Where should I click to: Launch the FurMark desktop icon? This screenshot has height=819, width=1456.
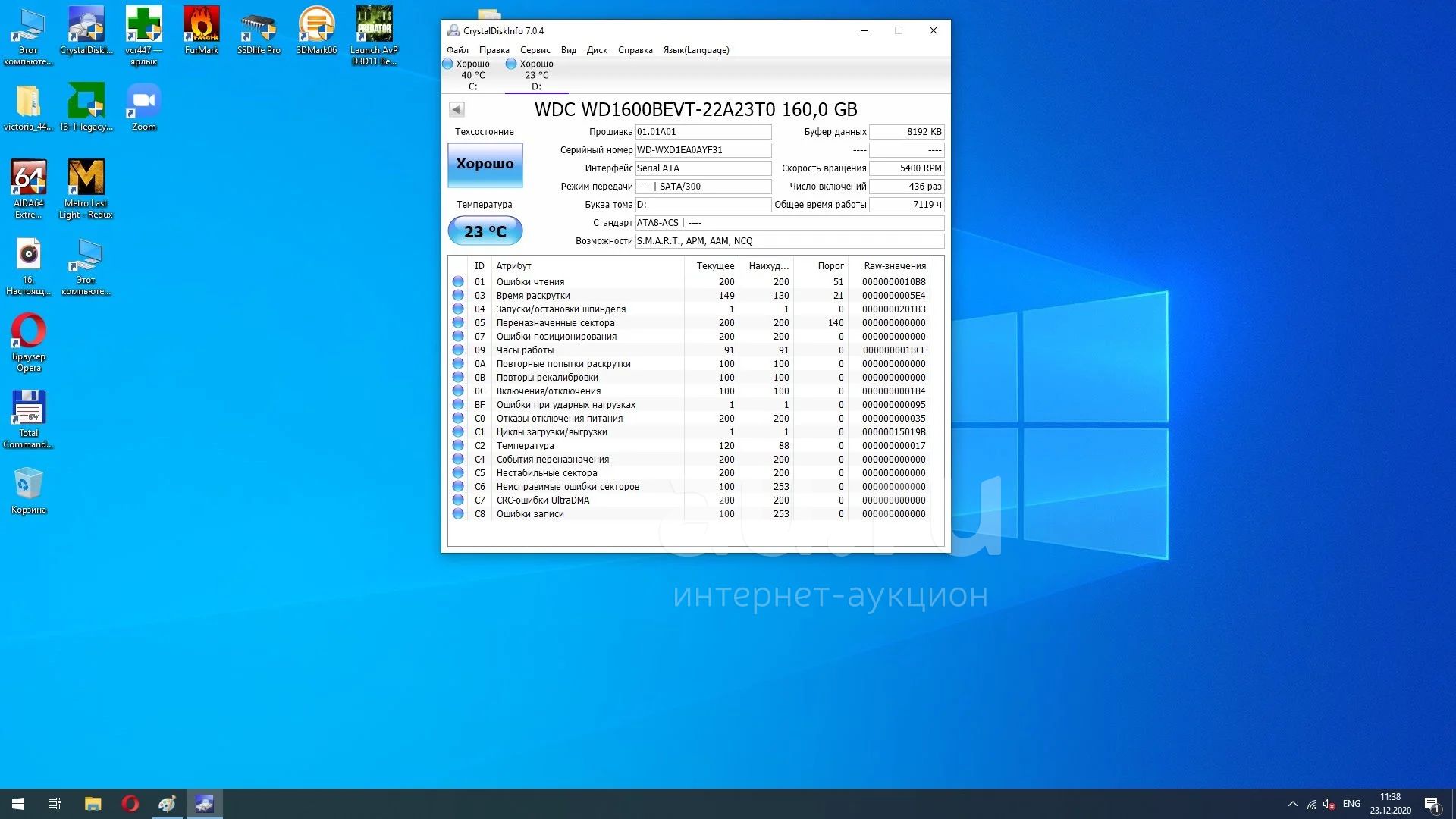pyautogui.click(x=201, y=30)
